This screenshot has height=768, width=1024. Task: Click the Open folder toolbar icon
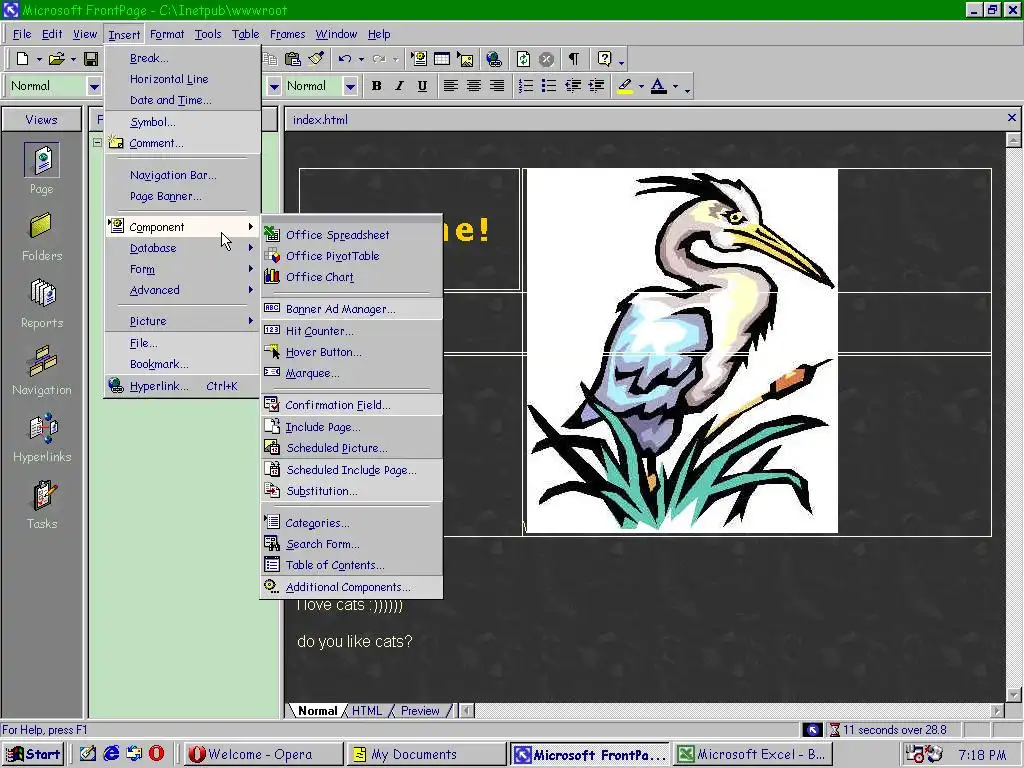pyautogui.click(x=57, y=59)
